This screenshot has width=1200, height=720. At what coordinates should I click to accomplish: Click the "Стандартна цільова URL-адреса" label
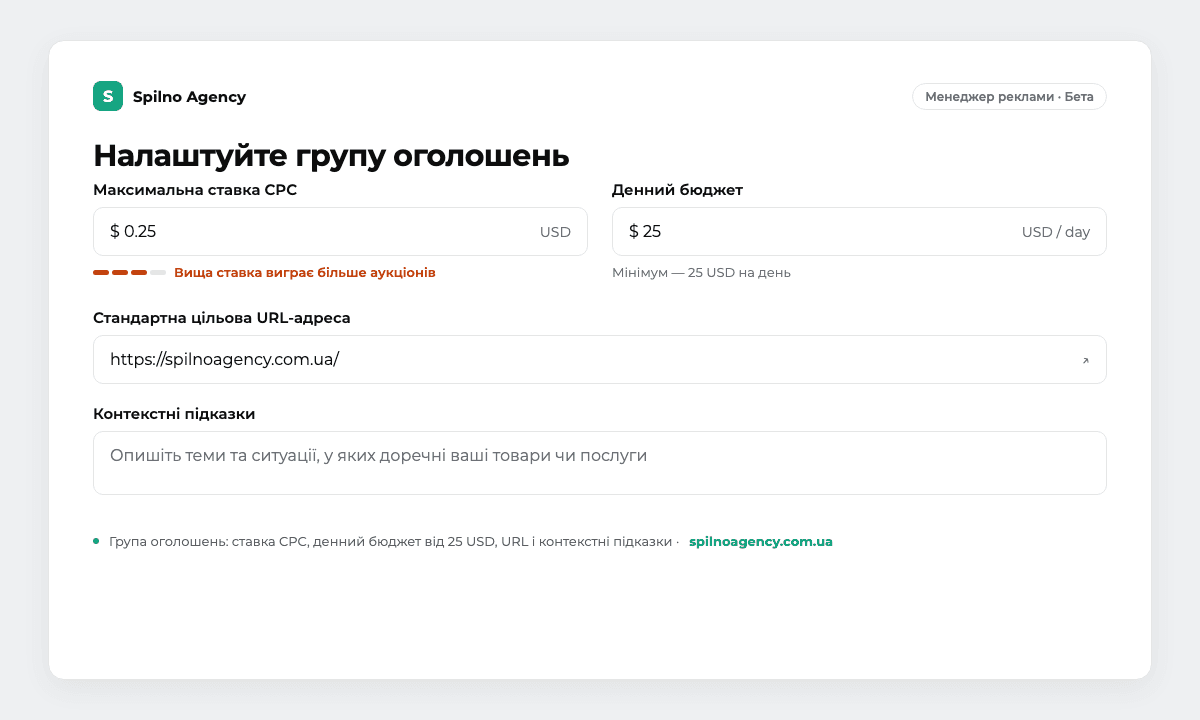coord(222,318)
